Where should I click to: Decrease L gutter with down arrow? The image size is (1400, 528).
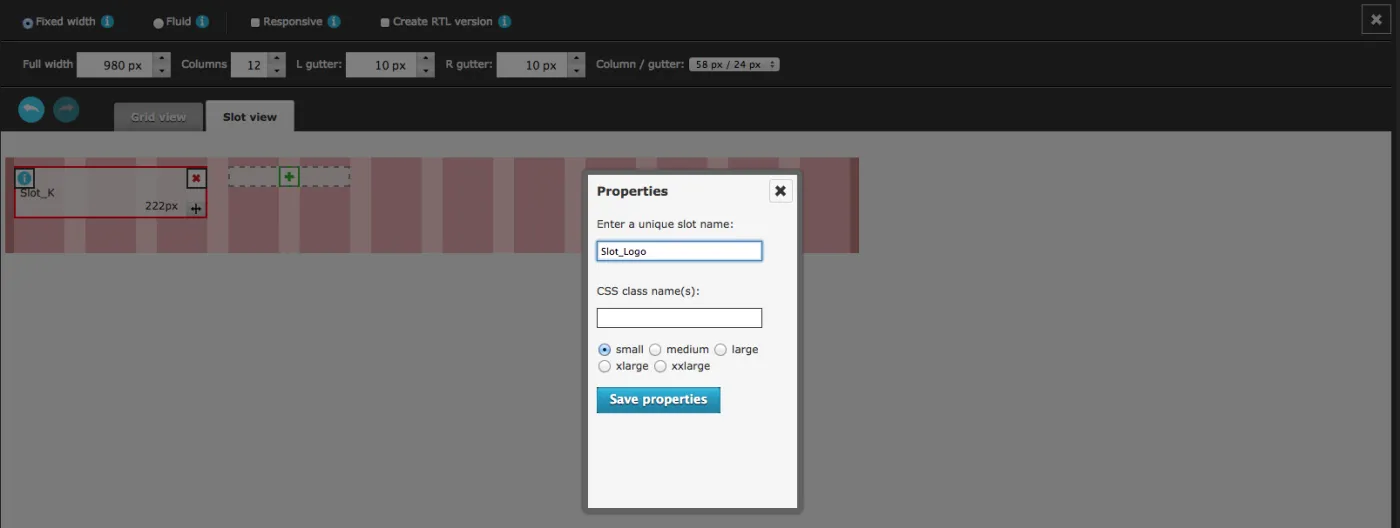426,71
